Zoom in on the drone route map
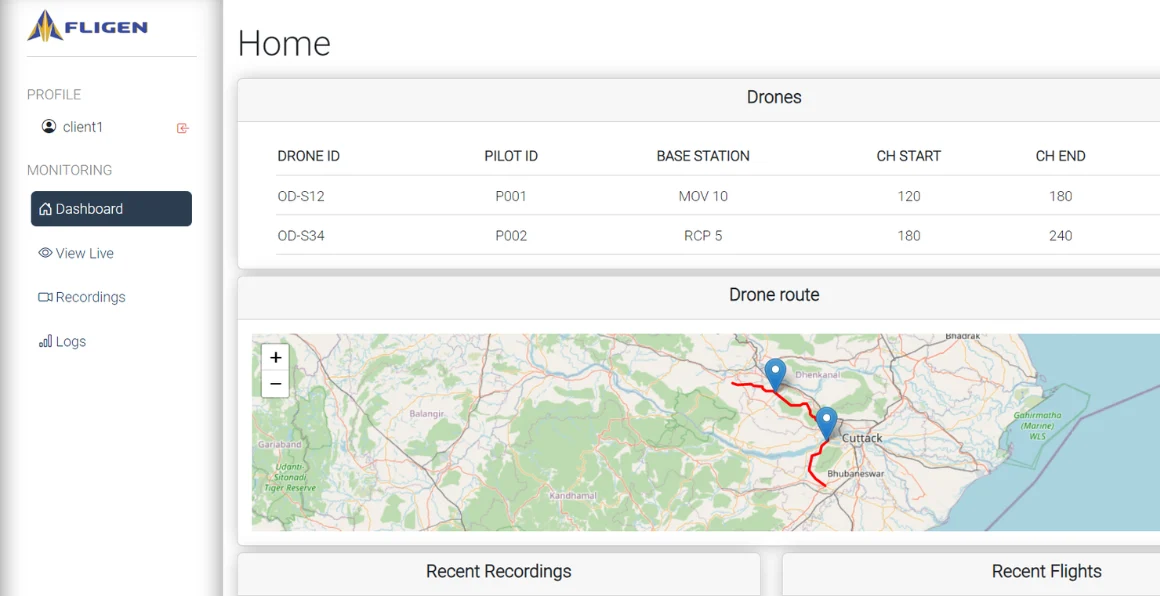 (x=275, y=358)
